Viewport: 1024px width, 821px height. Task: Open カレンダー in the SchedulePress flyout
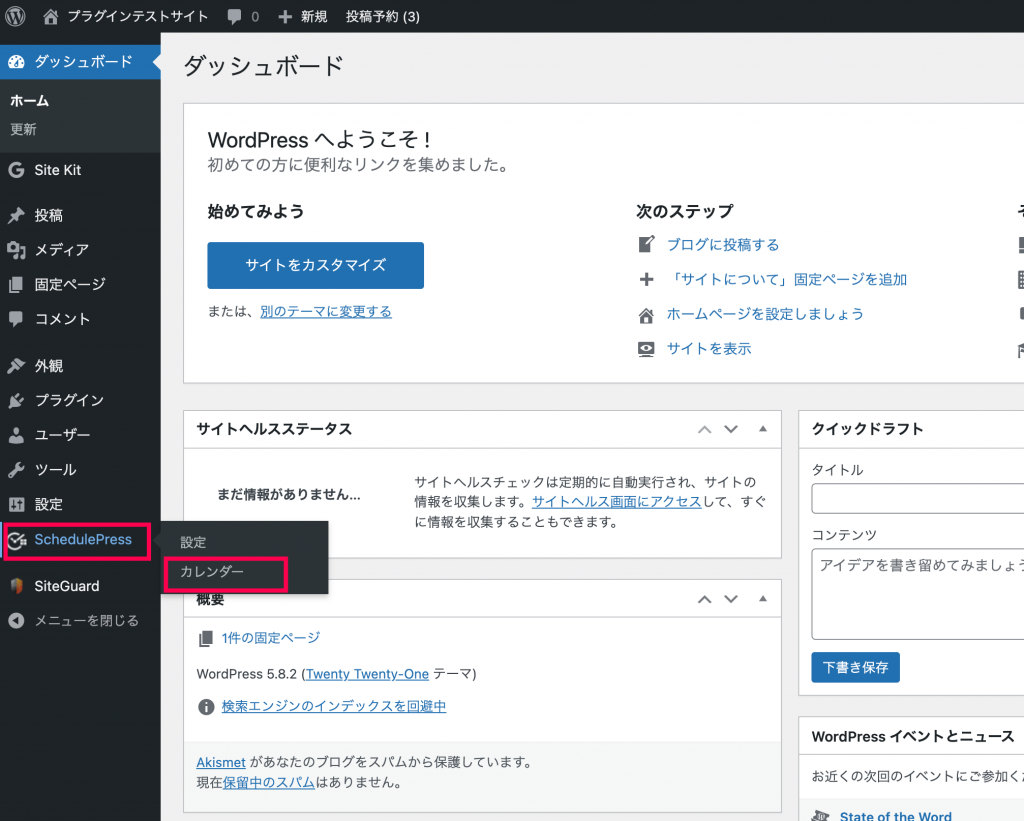pos(212,572)
